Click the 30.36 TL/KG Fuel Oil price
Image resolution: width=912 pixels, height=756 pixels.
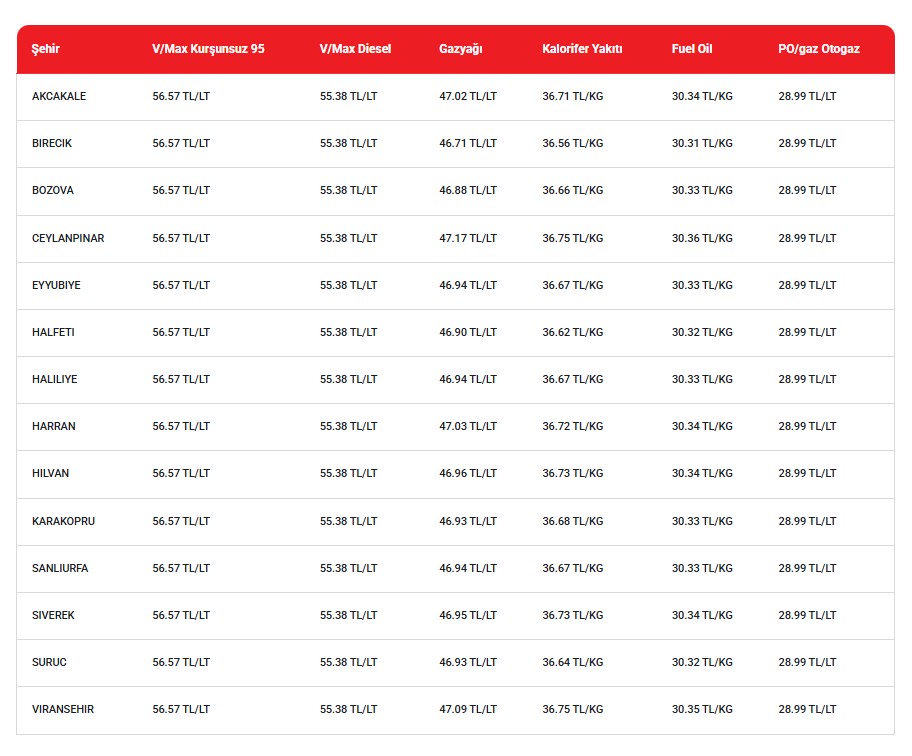coord(702,238)
